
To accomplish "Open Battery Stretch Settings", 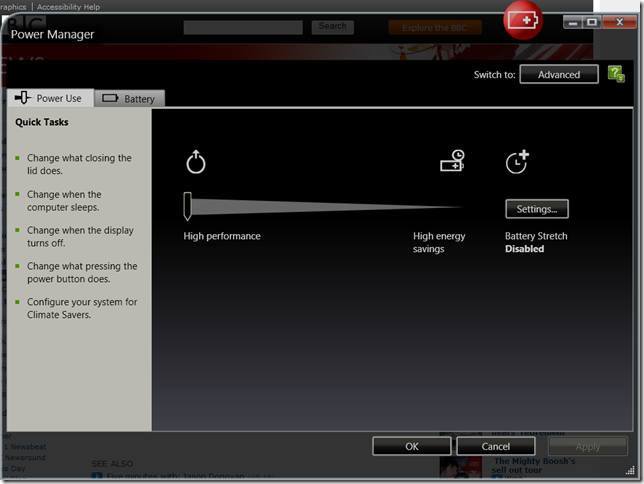I will pyautogui.click(x=537, y=209).
